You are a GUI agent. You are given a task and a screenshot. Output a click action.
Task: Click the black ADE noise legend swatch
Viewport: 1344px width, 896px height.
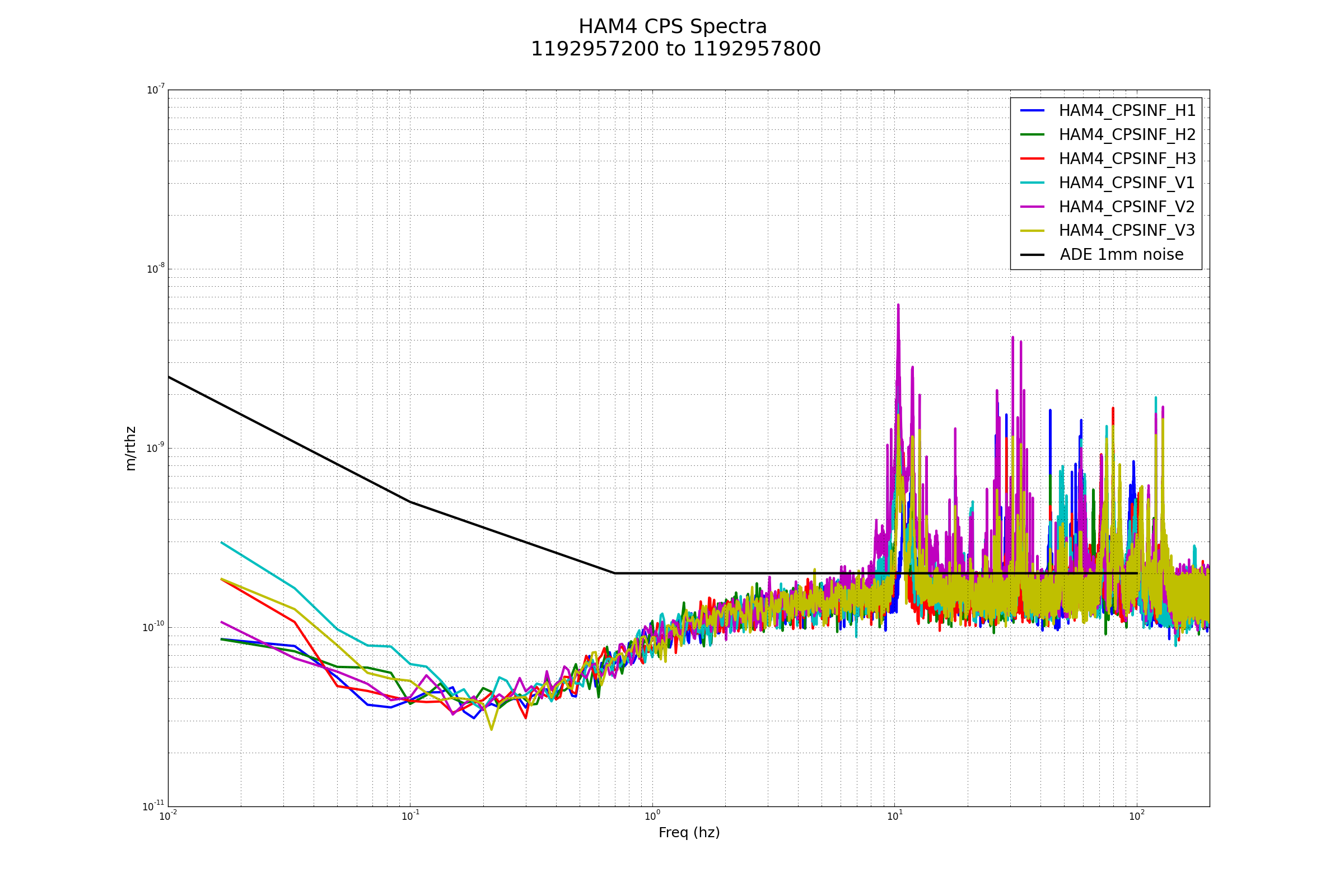click(1032, 254)
